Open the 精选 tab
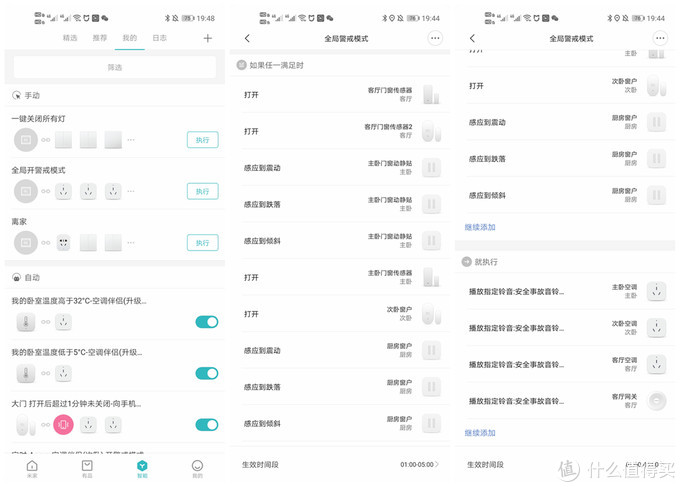The width and height of the screenshot is (680, 487). click(70, 38)
